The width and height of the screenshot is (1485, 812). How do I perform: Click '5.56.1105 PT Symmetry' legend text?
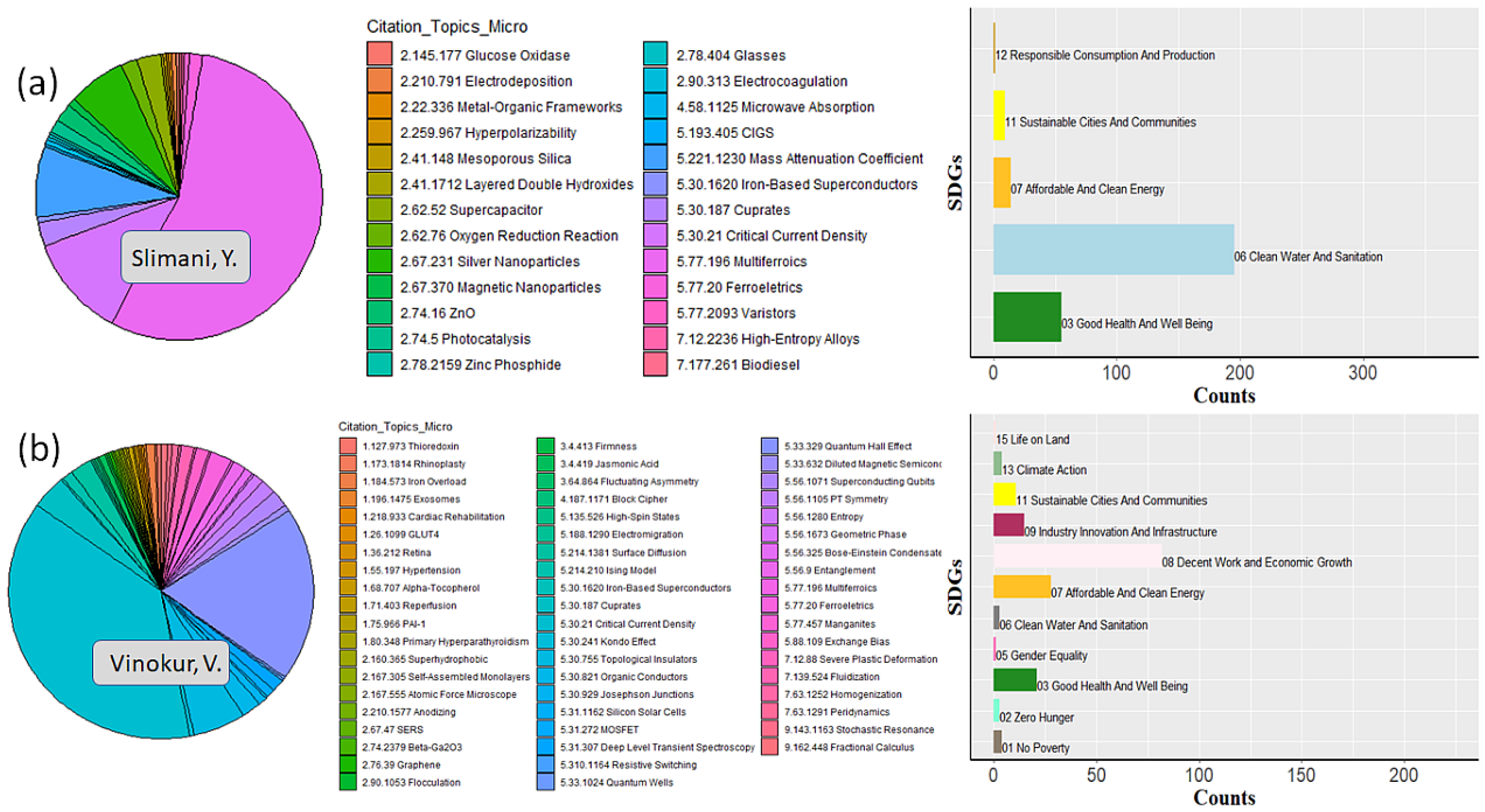point(836,499)
